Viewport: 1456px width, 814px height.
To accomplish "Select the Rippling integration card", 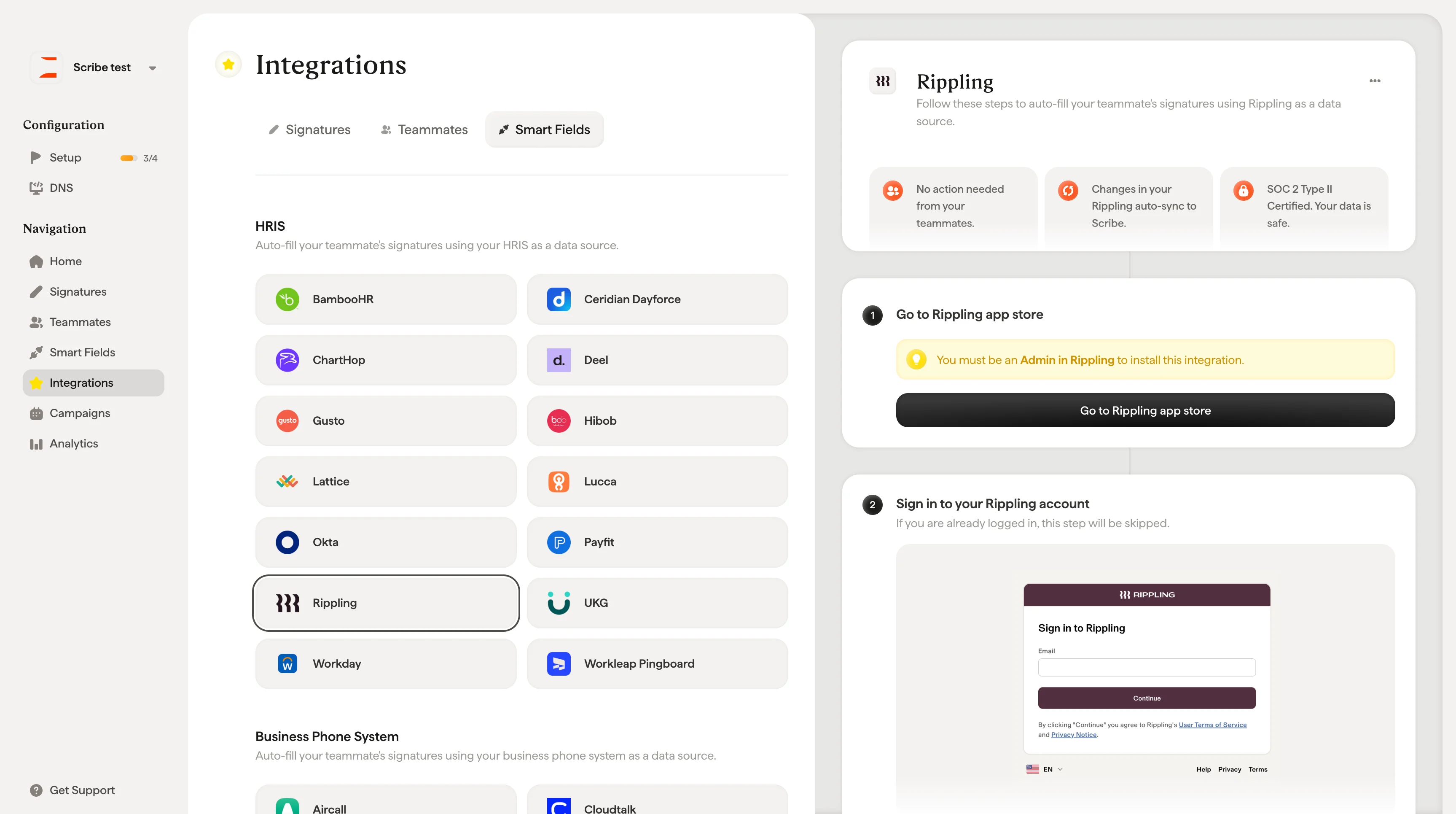I will (386, 603).
